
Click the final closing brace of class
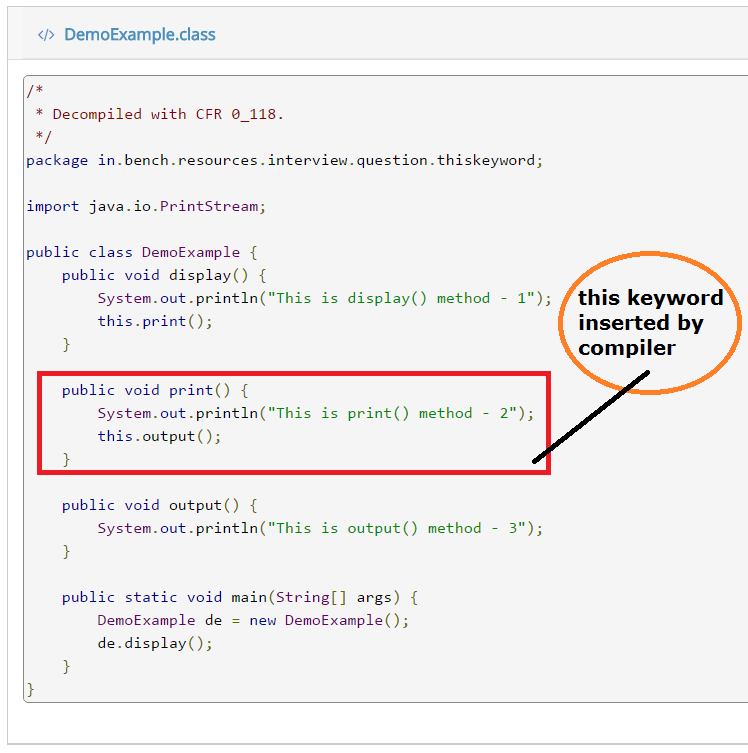[30, 689]
